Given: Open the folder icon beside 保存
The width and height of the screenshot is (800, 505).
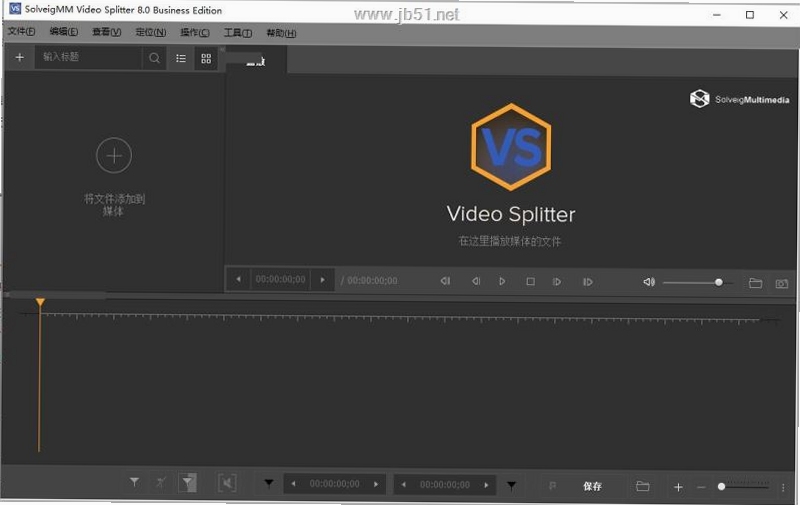Looking at the screenshot, I should [642, 486].
